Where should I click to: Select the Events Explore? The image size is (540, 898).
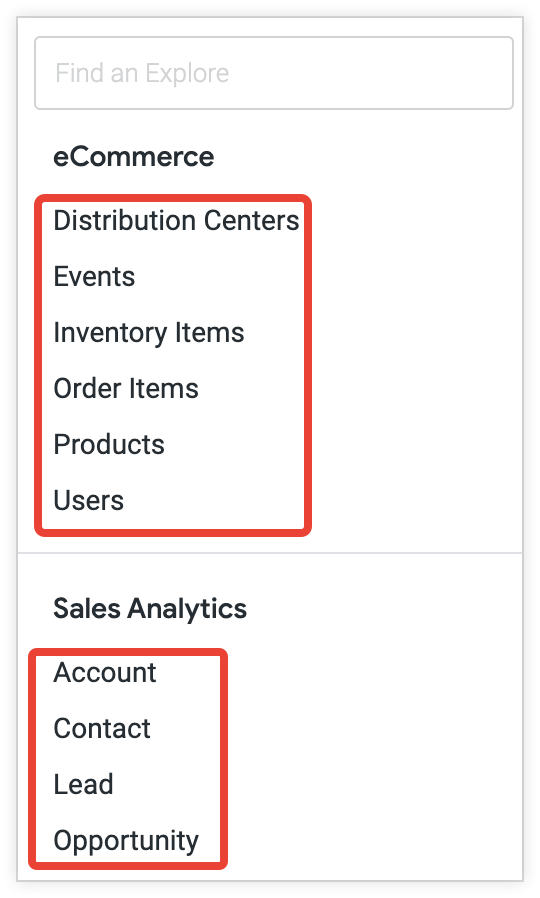(94, 277)
